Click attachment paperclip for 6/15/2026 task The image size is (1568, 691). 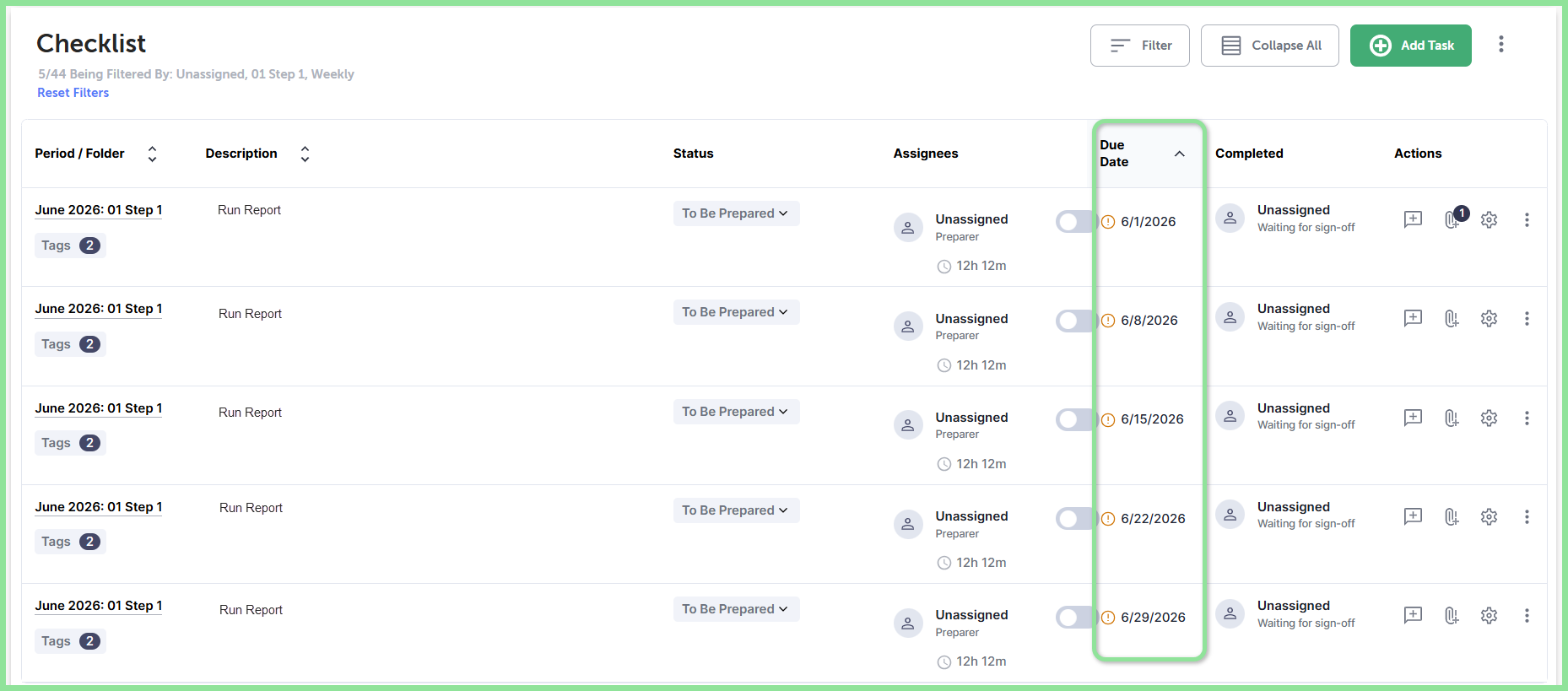[1451, 418]
